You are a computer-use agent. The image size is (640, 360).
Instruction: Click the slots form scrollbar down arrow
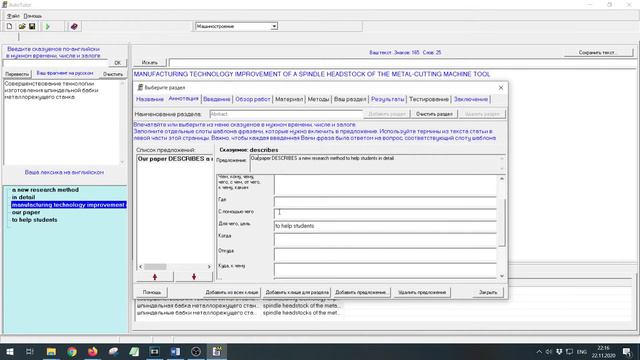pyautogui.click(x=502, y=276)
